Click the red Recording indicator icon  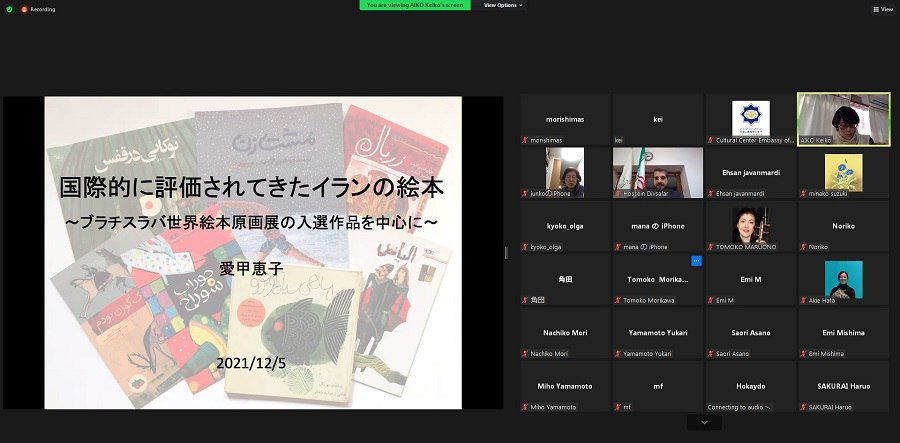[x=24, y=9]
